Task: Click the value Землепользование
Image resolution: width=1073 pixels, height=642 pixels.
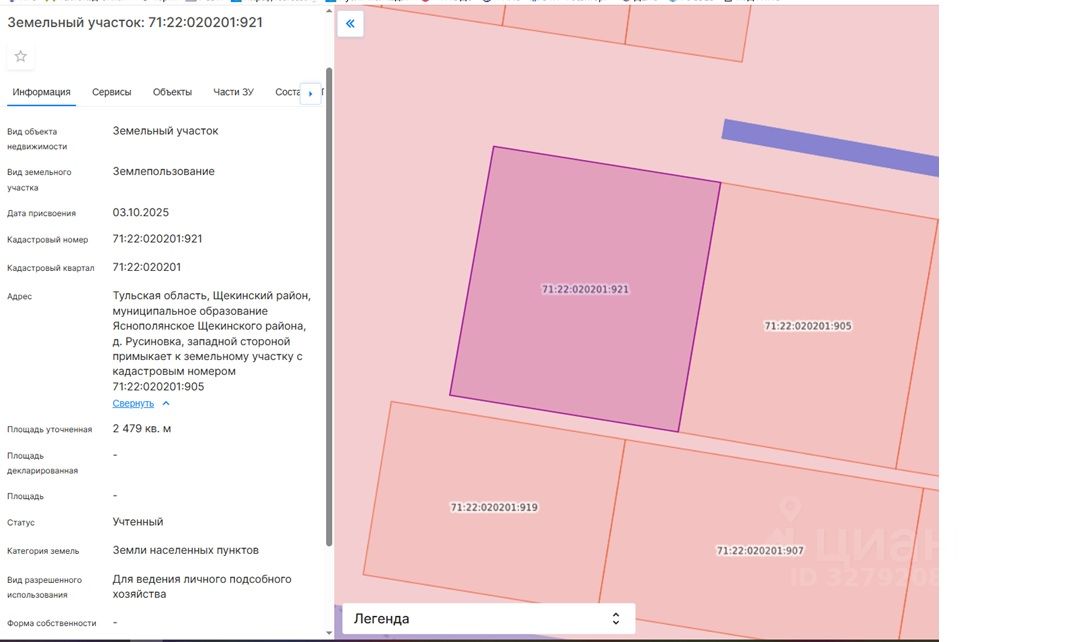Action: (164, 171)
